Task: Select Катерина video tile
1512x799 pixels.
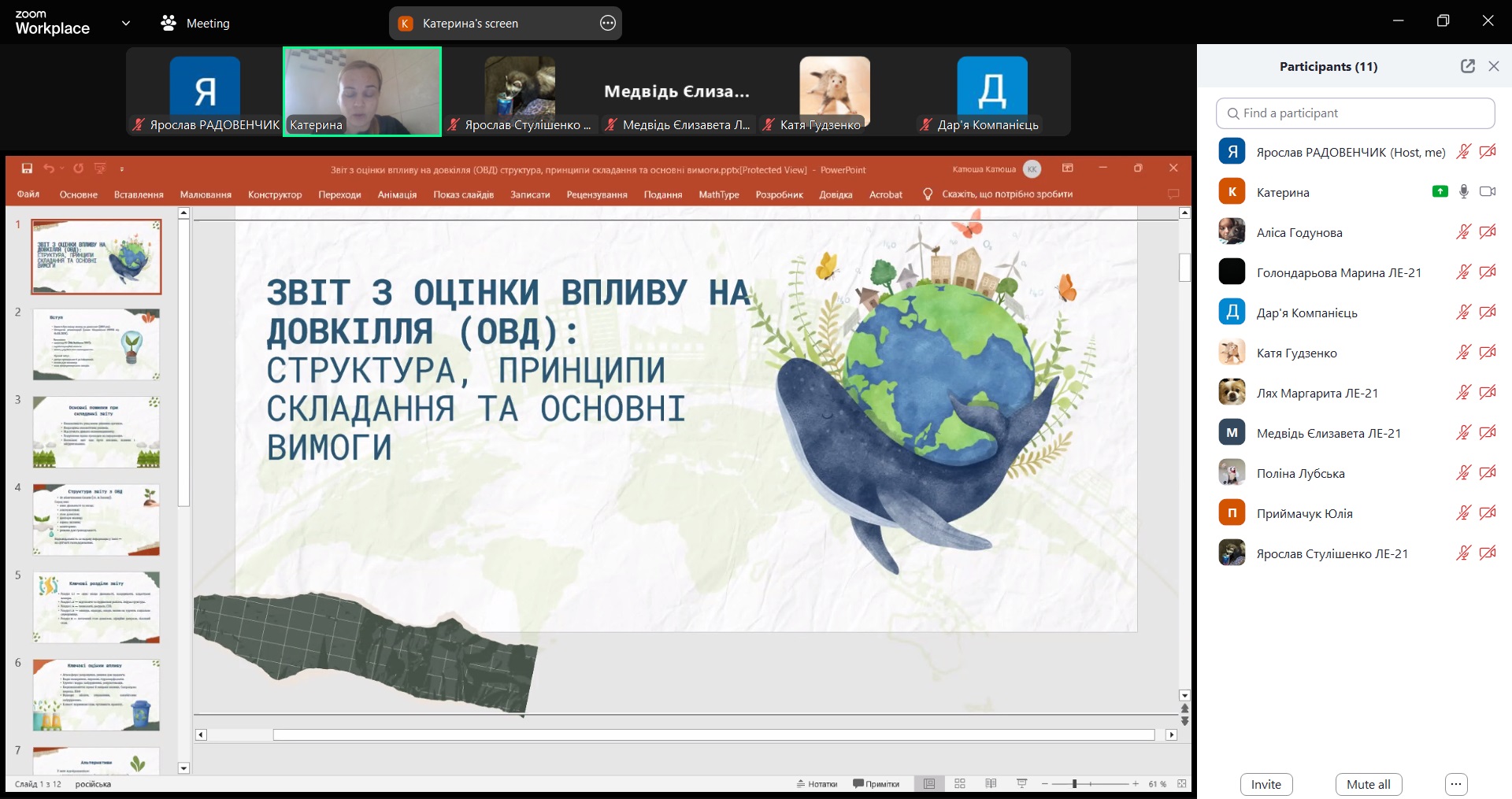Action: pos(362,91)
